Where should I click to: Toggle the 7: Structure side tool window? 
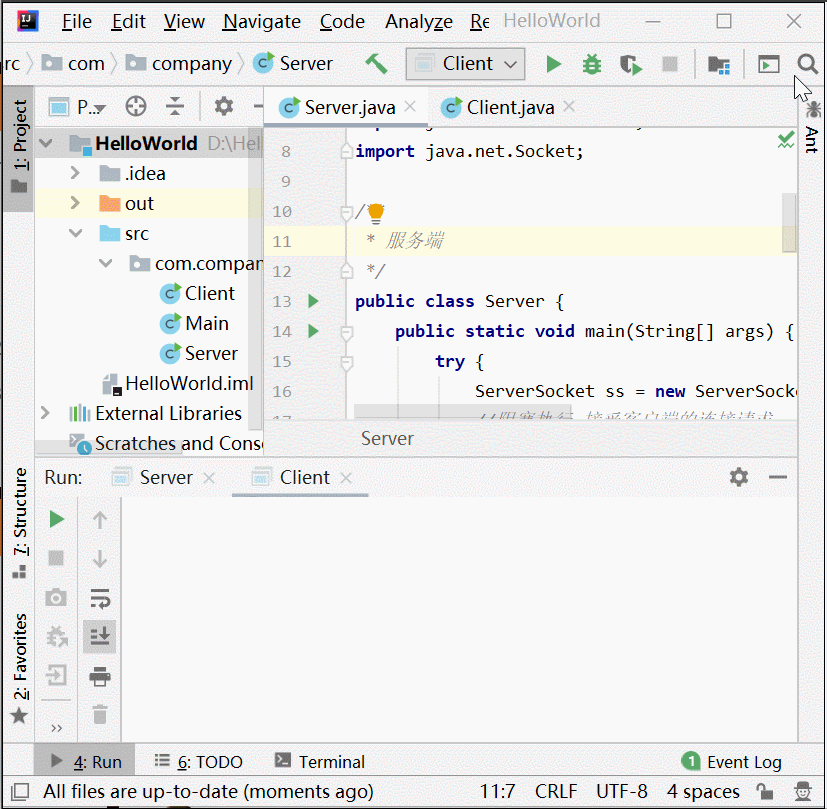pyautogui.click(x=19, y=522)
